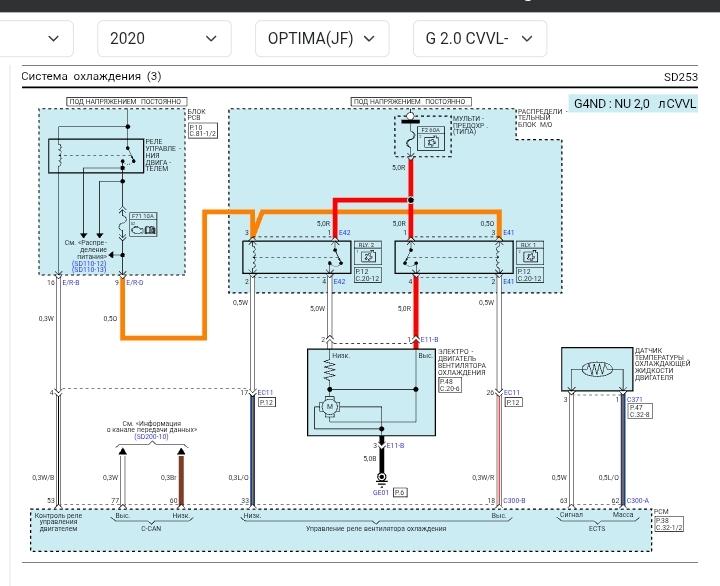Open the P.6 reference box near GE01

click(x=400, y=492)
